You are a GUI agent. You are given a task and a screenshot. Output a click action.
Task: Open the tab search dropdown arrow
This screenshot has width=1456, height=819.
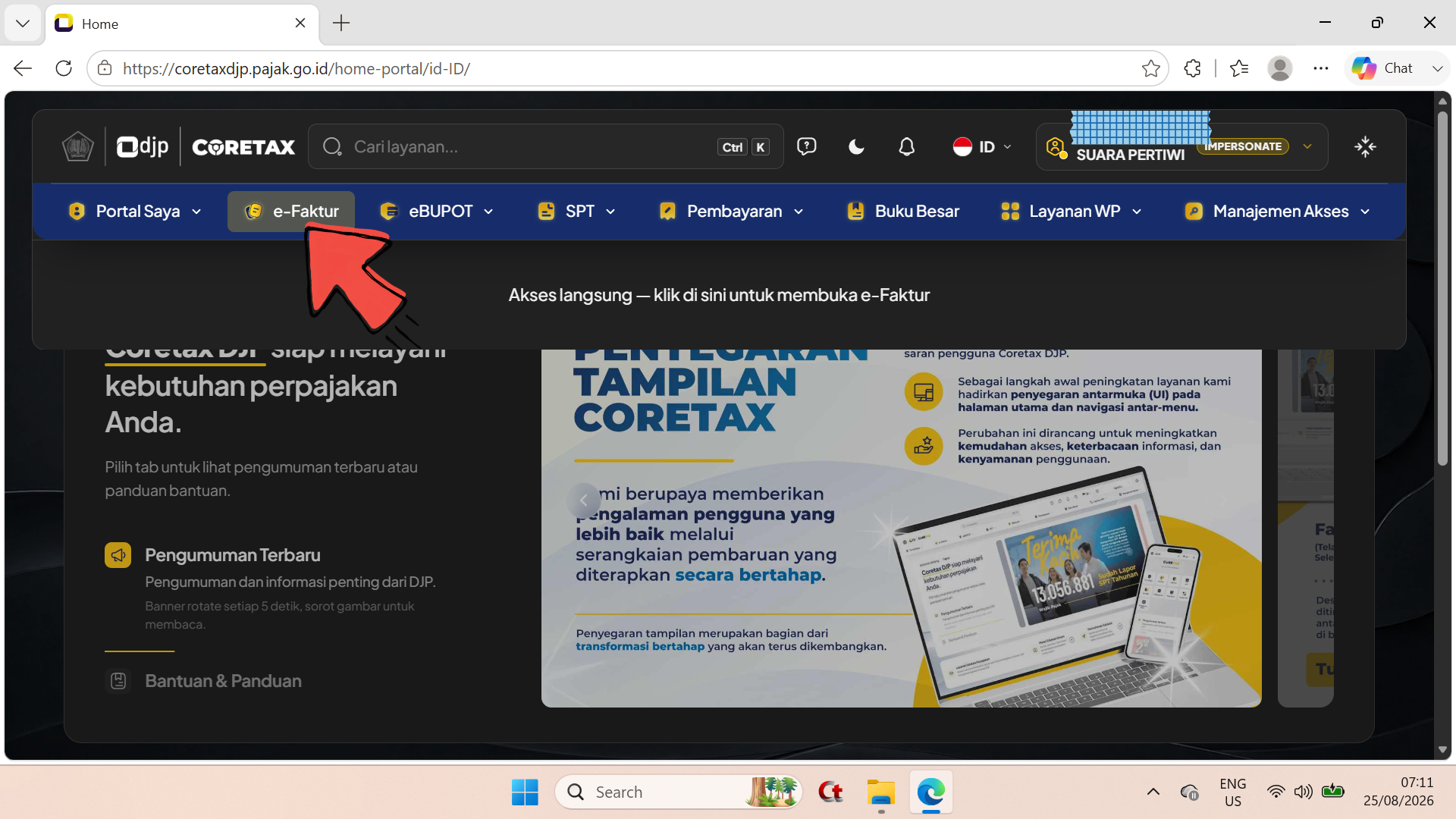pyautogui.click(x=23, y=24)
